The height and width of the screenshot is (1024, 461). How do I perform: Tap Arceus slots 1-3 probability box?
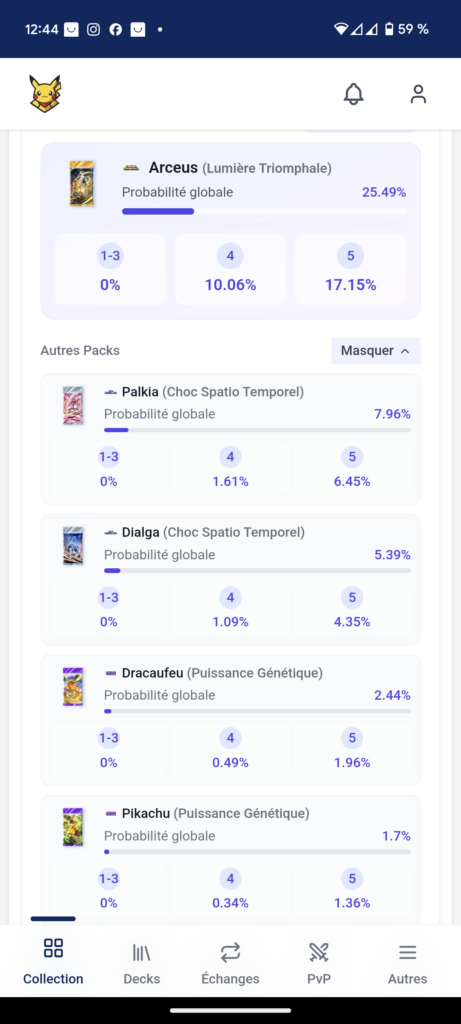click(x=110, y=269)
